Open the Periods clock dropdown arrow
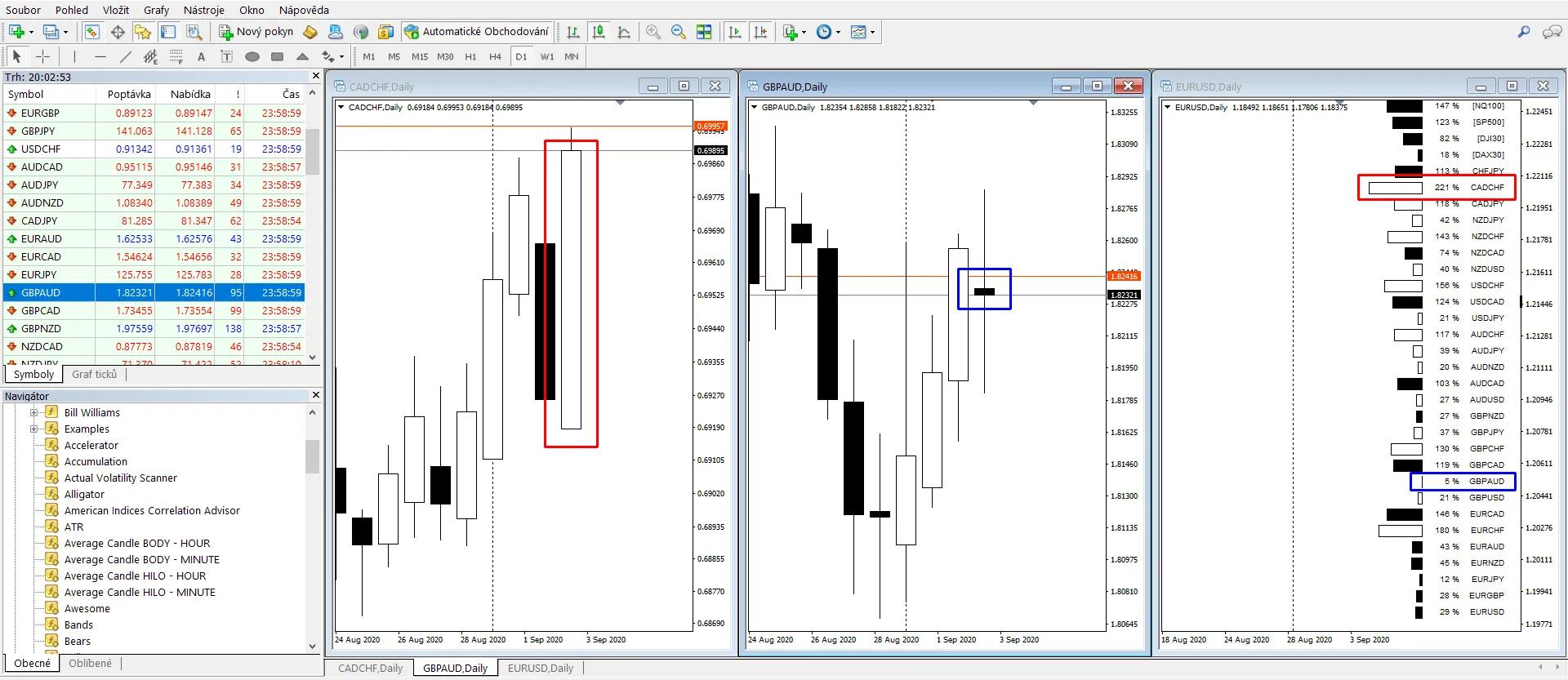Image resolution: width=1568 pixels, height=680 pixels. click(838, 33)
